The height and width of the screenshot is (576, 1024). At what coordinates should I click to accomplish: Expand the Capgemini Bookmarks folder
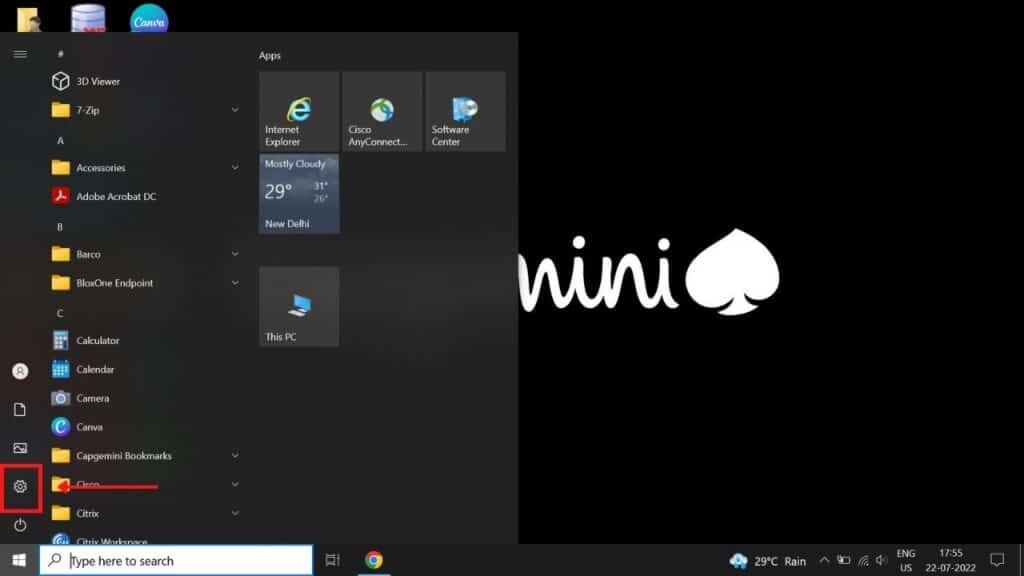235,456
